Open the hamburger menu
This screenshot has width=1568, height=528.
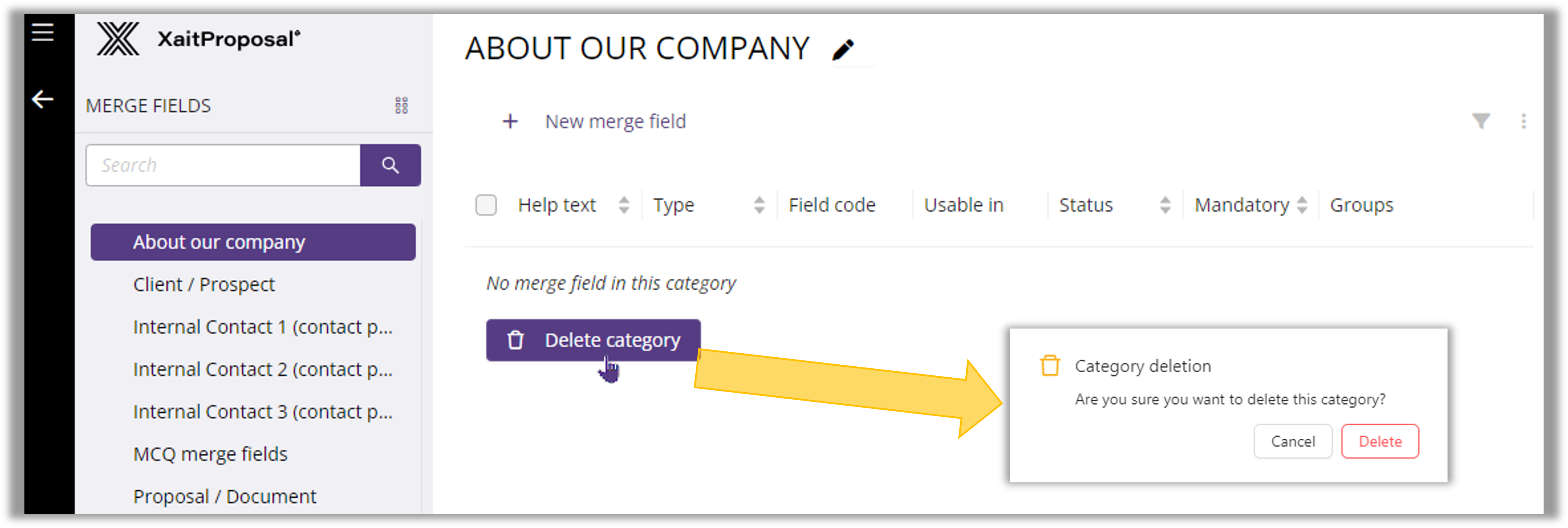43,32
